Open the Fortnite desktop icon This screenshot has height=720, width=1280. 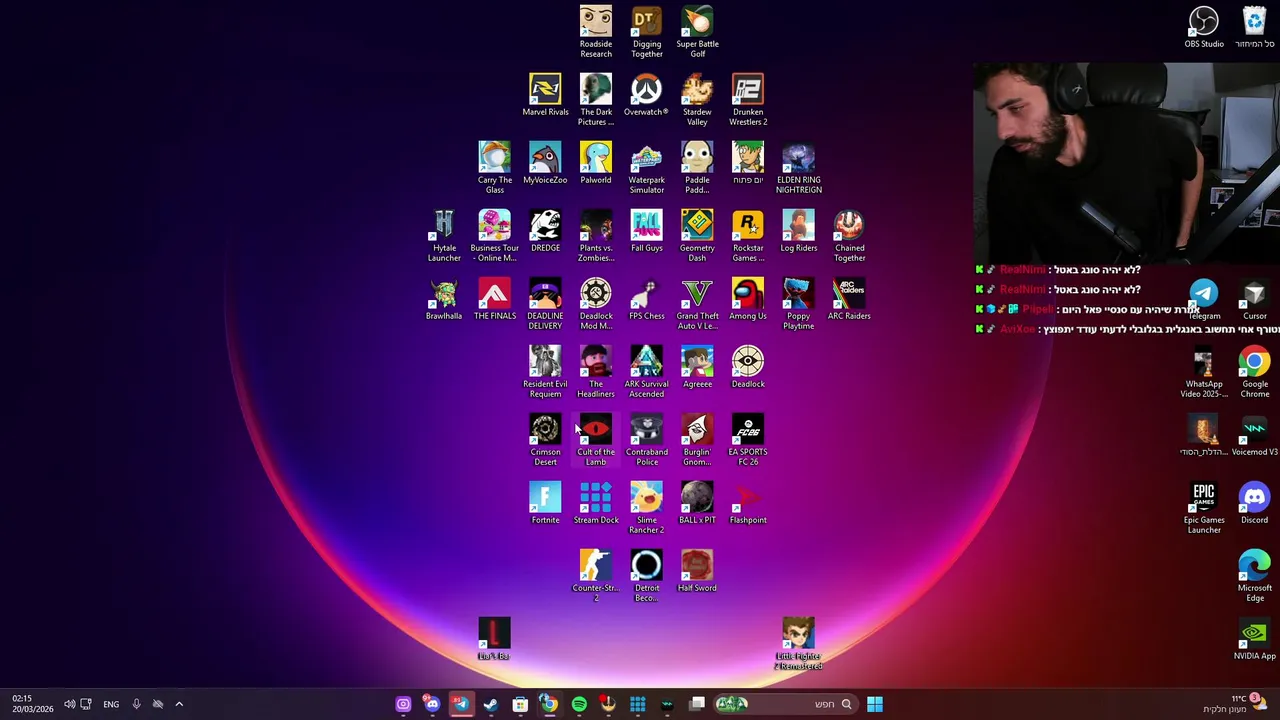pos(545,503)
